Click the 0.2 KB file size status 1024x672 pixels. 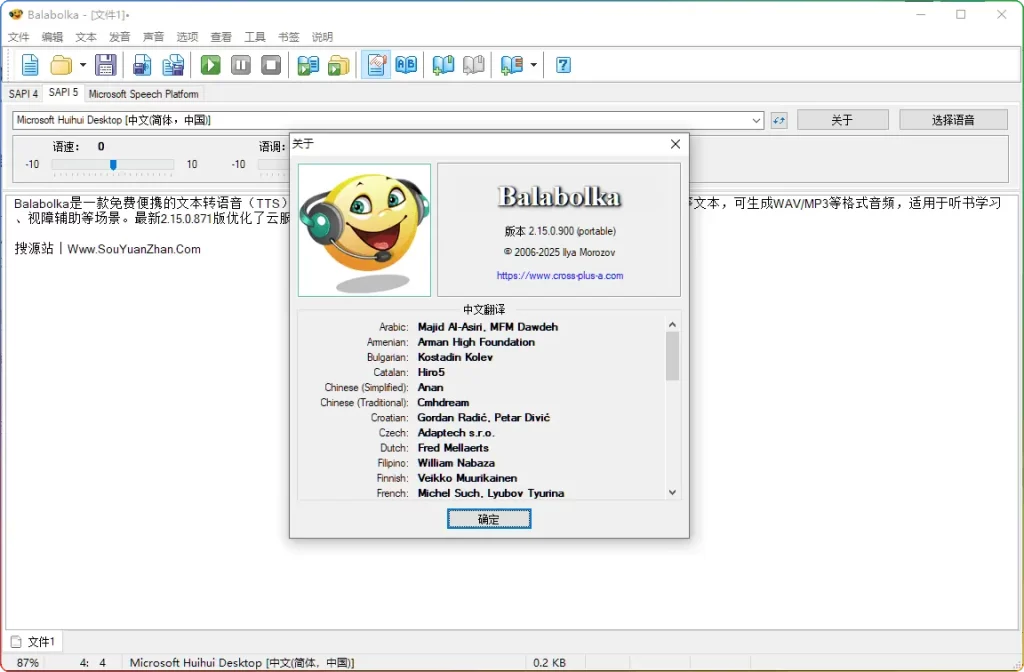coord(549,663)
